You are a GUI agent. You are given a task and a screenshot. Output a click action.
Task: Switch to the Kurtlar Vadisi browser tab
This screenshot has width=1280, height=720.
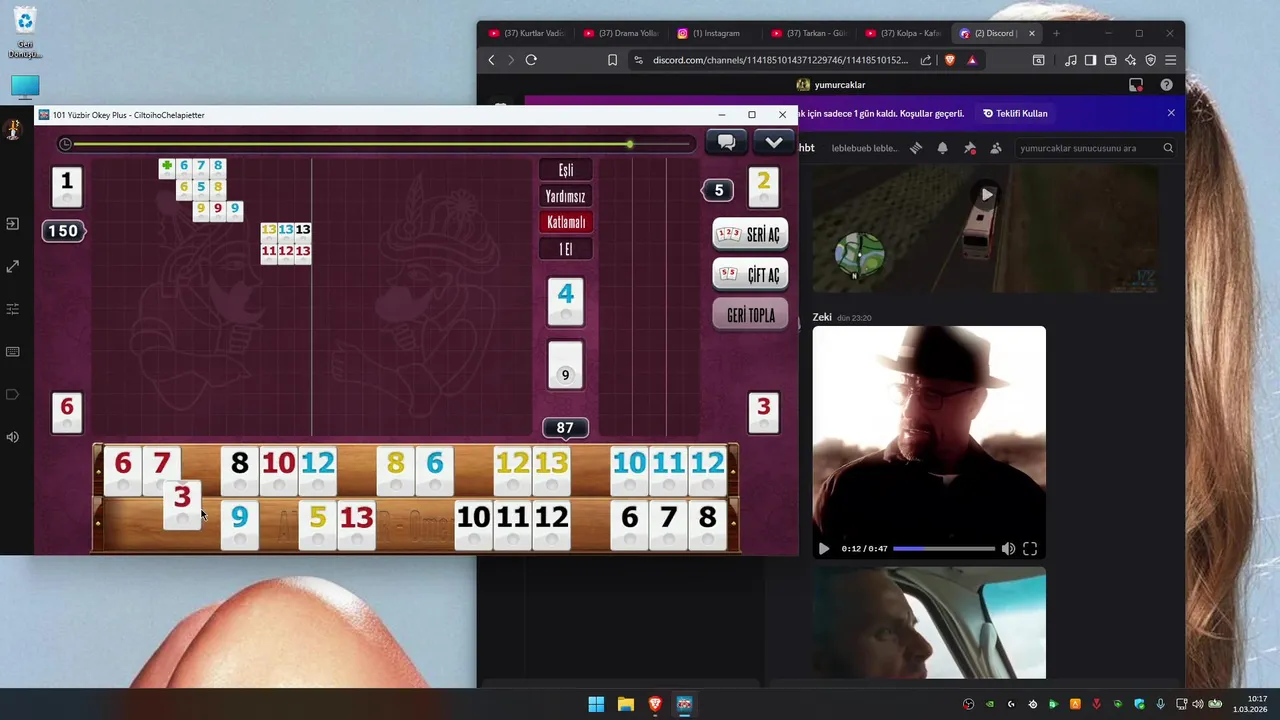[x=527, y=33]
